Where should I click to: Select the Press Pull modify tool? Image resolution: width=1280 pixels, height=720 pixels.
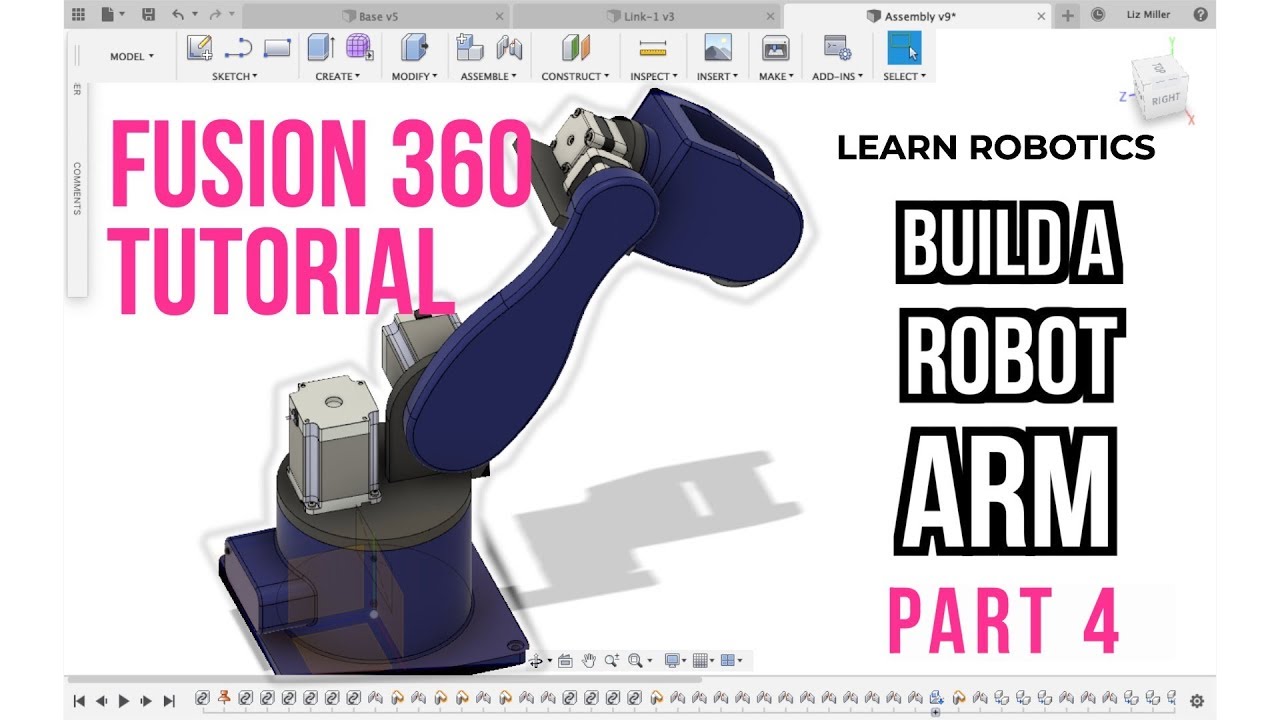coord(412,48)
